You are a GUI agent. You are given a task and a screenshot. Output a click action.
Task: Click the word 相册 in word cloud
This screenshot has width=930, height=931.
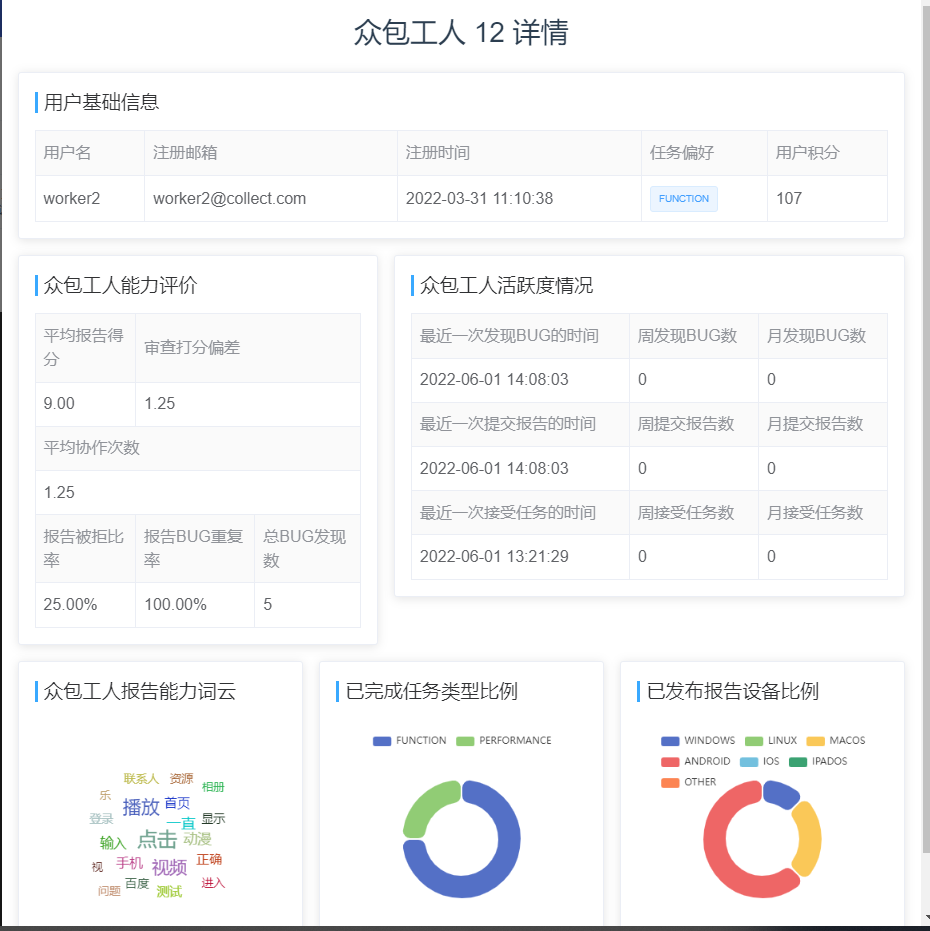click(x=213, y=787)
